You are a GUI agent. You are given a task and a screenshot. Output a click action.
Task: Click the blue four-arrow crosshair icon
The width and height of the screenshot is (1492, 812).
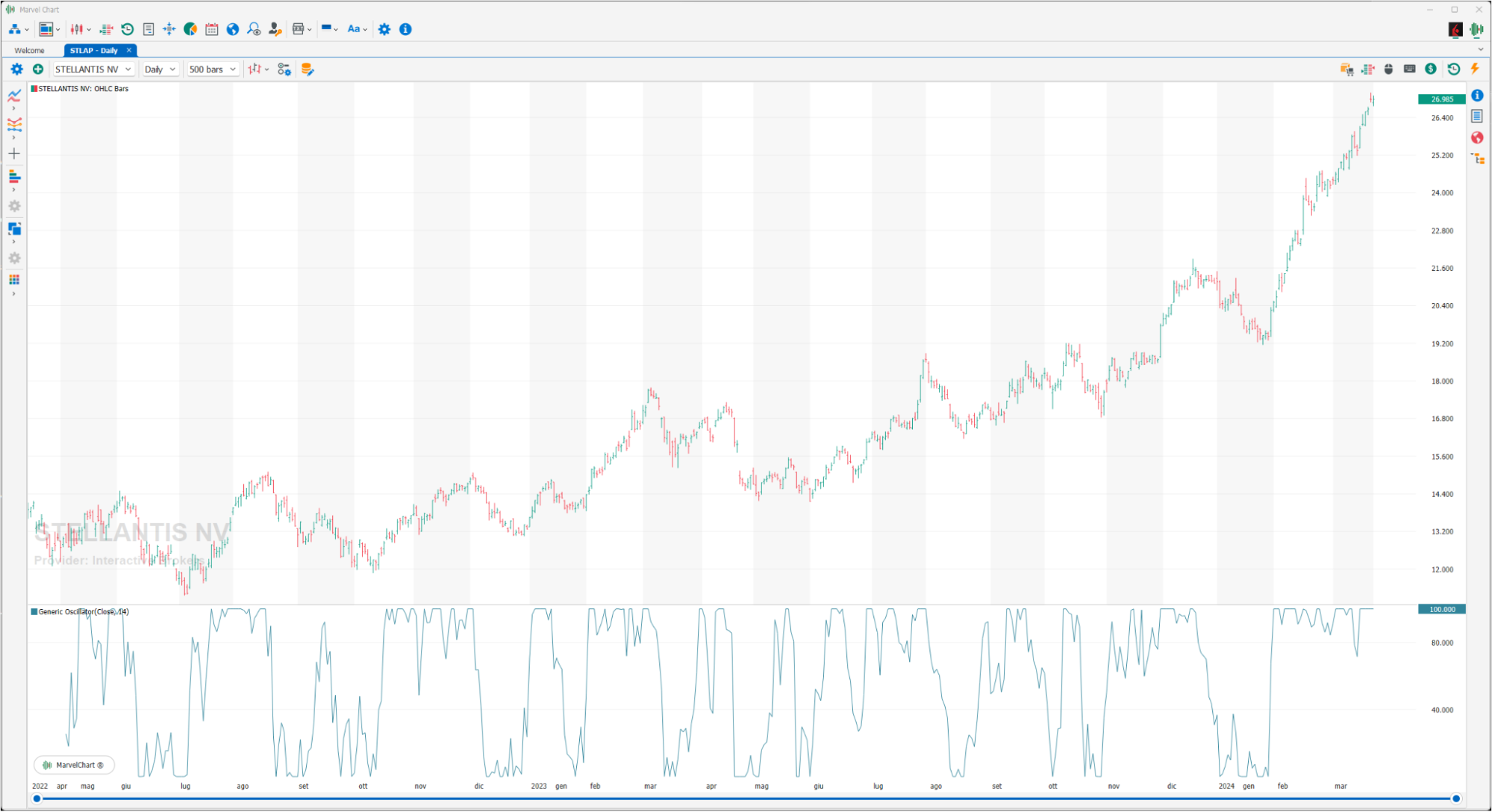[169, 29]
